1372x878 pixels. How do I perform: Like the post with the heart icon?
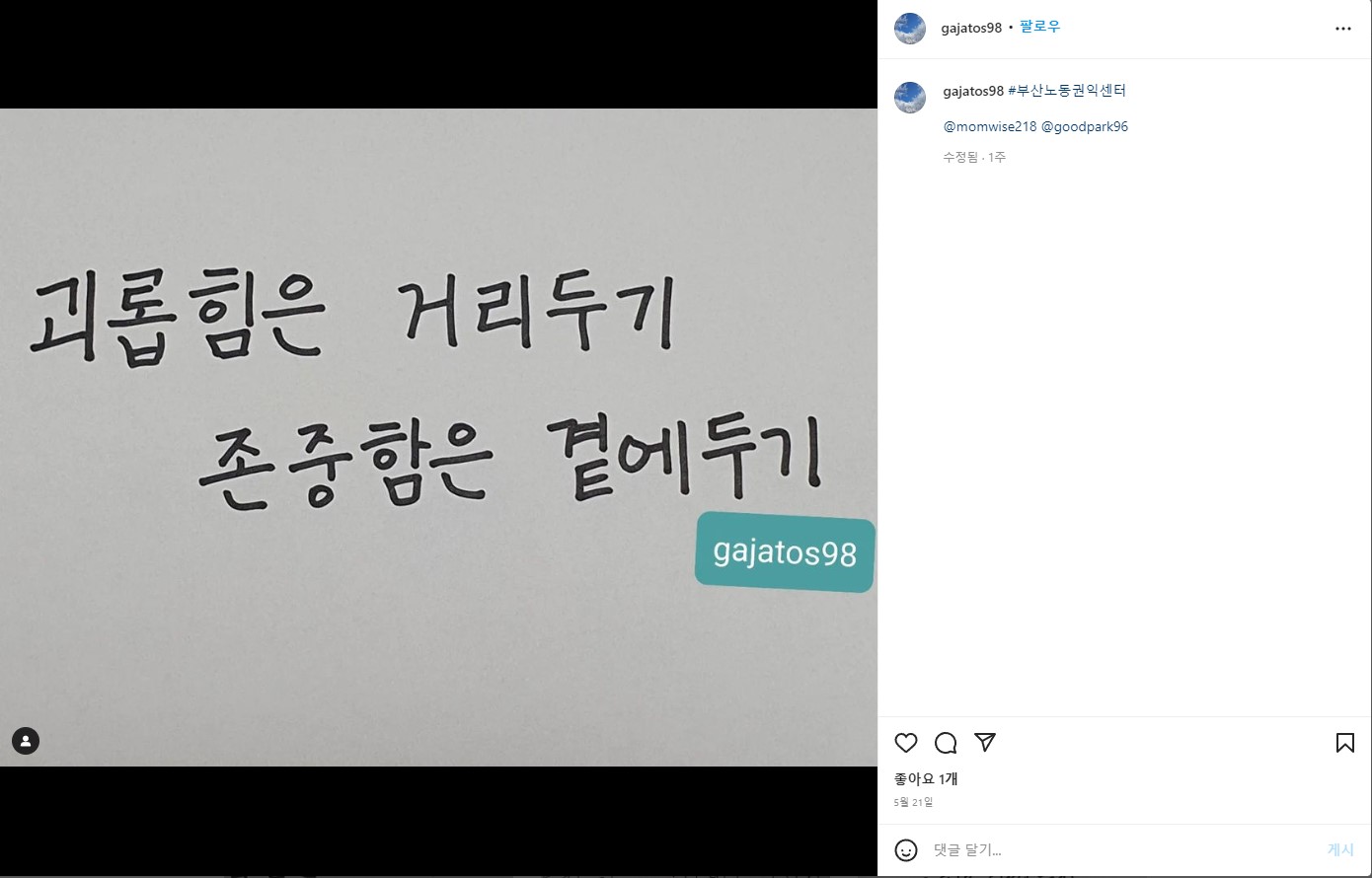point(906,743)
